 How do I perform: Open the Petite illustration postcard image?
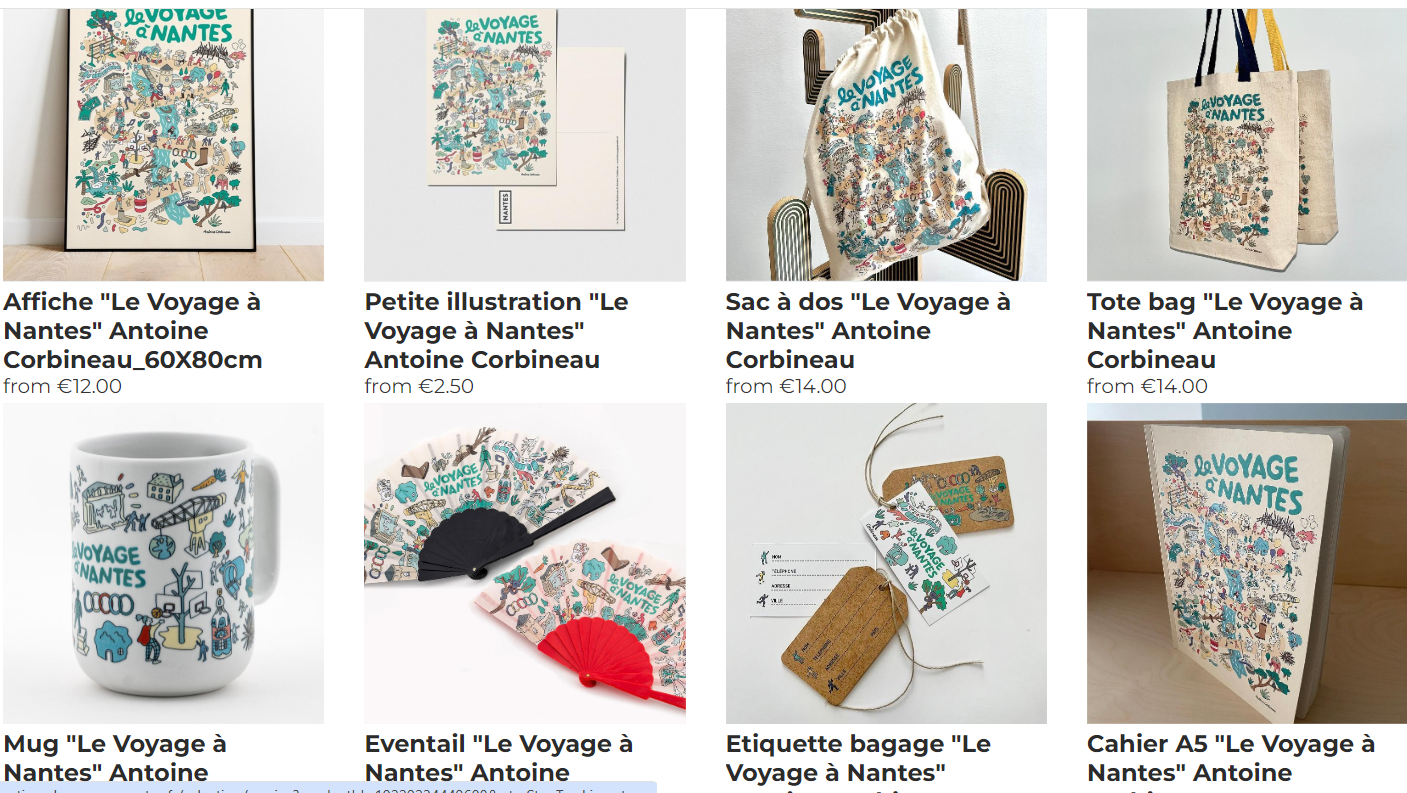click(525, 145)
